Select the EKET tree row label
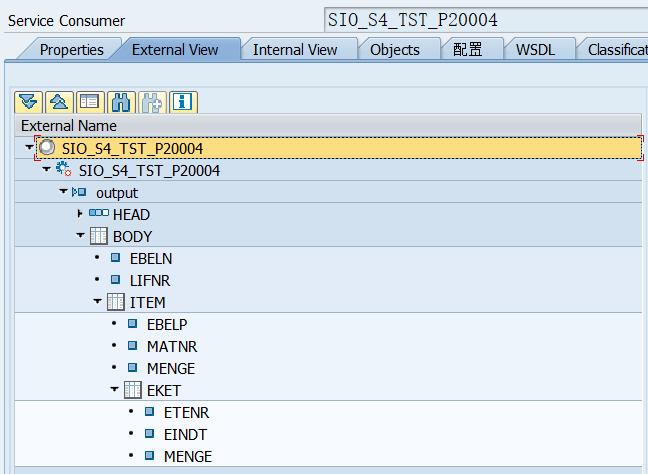The width and height of the screenshot is (648, 474). (x=164, y=391)
